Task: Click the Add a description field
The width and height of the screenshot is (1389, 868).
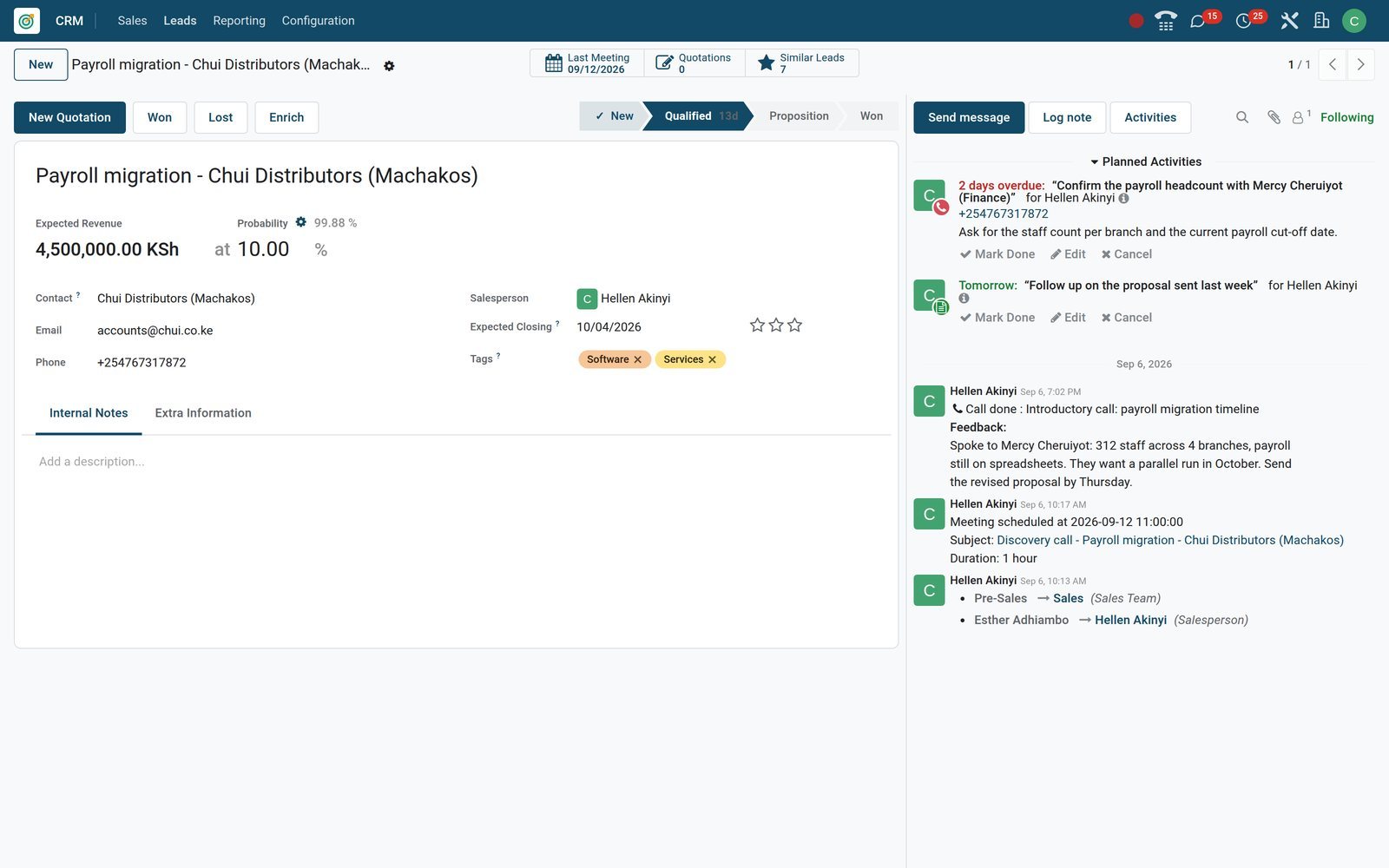Action: pyautogui.click(x=457, y=462)
